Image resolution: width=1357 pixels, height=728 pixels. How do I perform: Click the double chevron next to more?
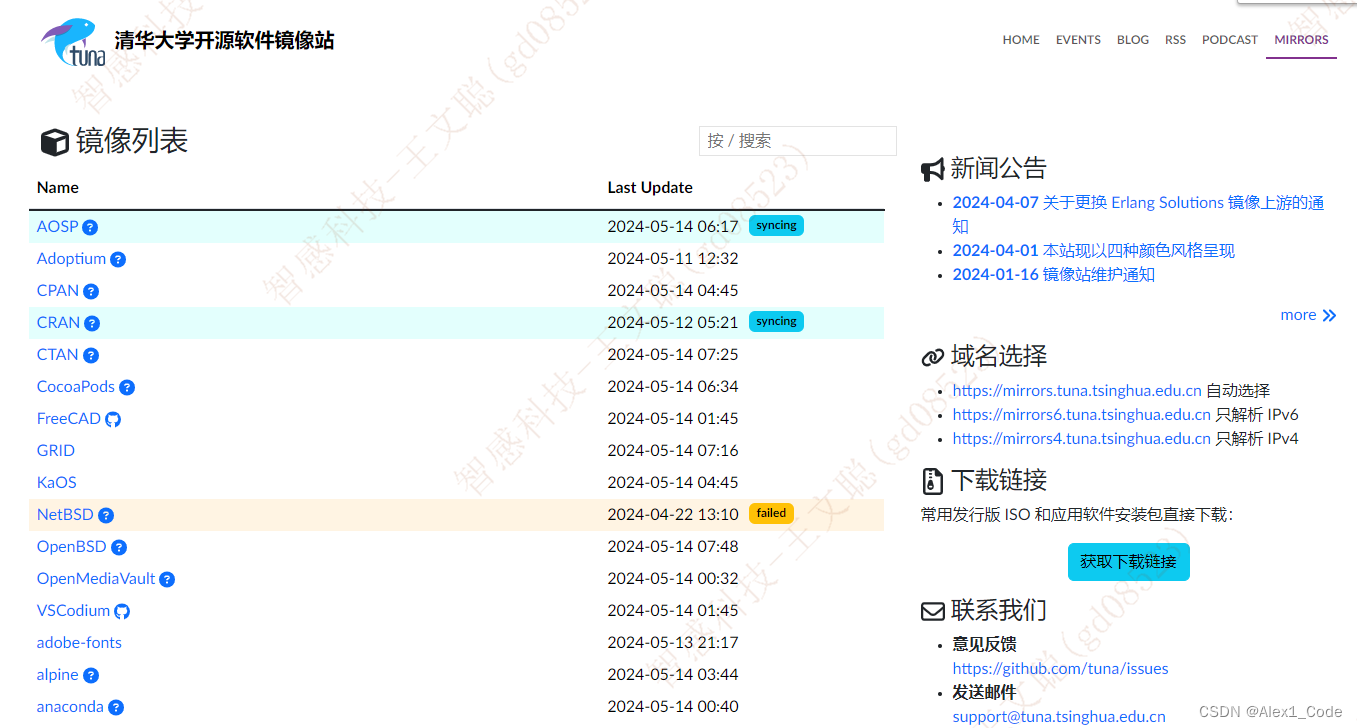click(x=1329, y=315)
